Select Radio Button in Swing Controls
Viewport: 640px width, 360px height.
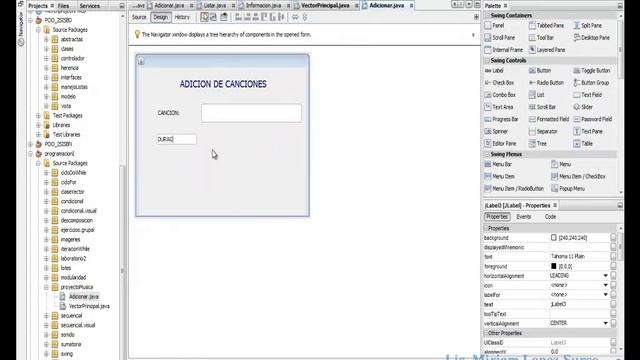[x=546, y=83]
